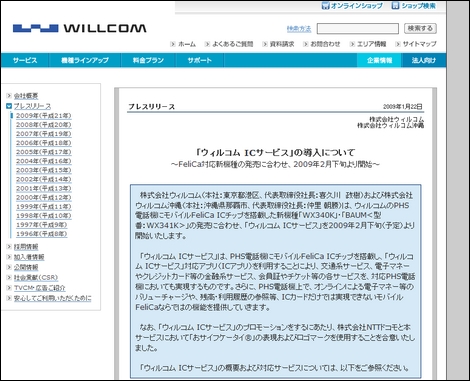Open 会社概要 in sidebar

point(26,96)
